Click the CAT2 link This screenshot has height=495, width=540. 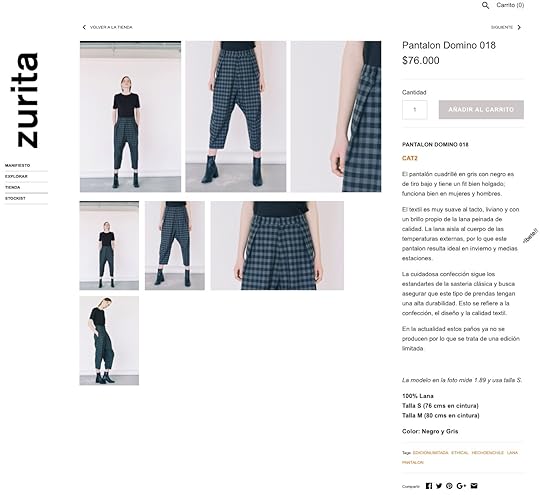pyautogui.click(x=409, y=158)
